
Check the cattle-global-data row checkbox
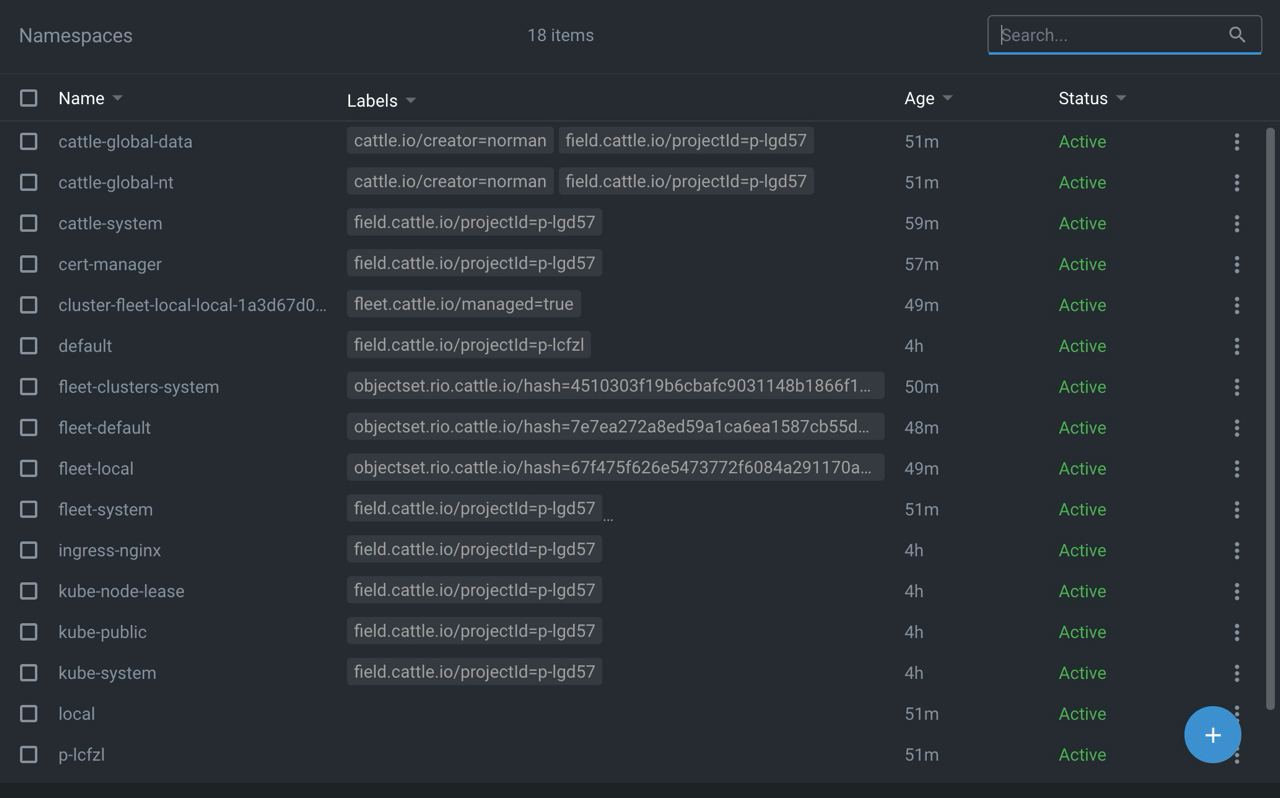[x=29, y=142]
